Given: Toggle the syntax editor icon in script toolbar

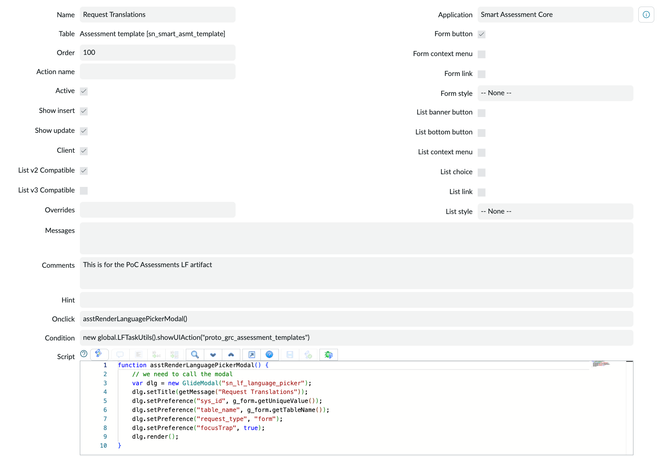Looking at the screenshot, I should pos(98,354).
